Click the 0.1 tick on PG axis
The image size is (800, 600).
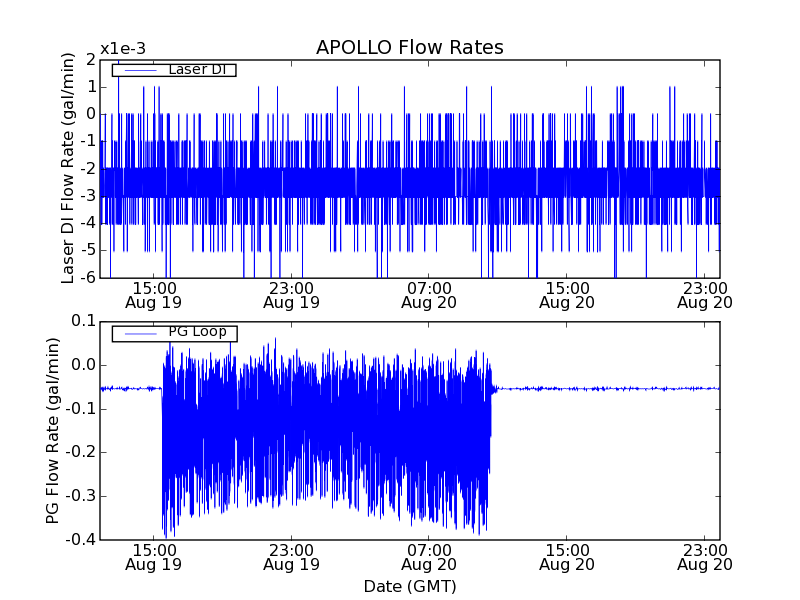pos(84,321)
